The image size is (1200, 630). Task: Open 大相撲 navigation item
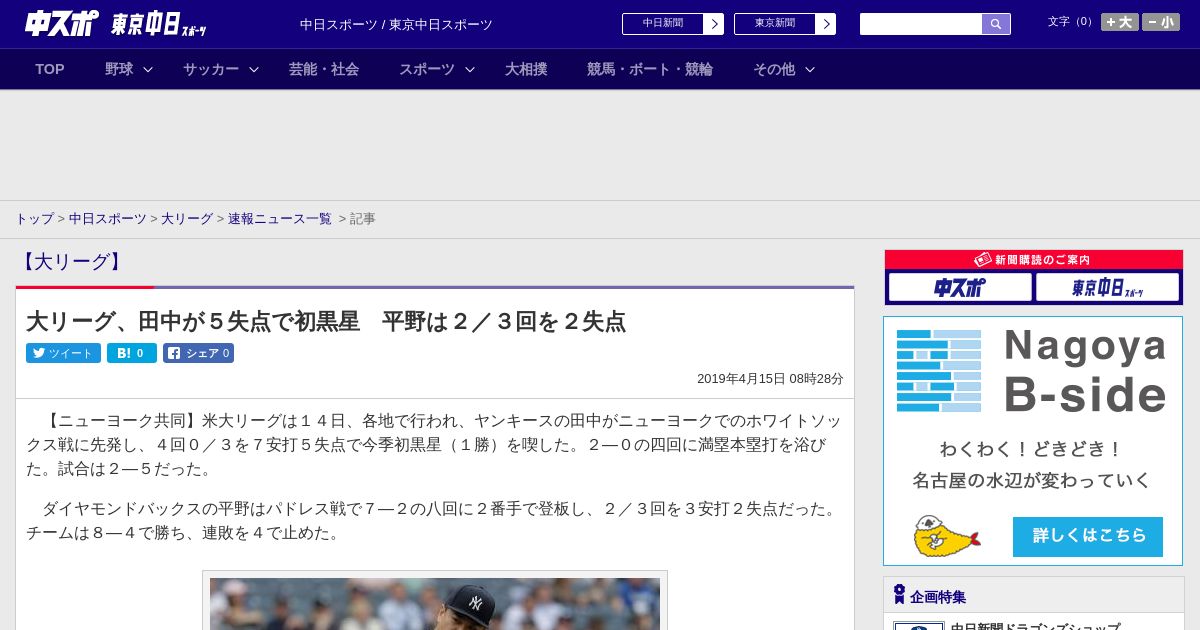(x=526, y=69)
